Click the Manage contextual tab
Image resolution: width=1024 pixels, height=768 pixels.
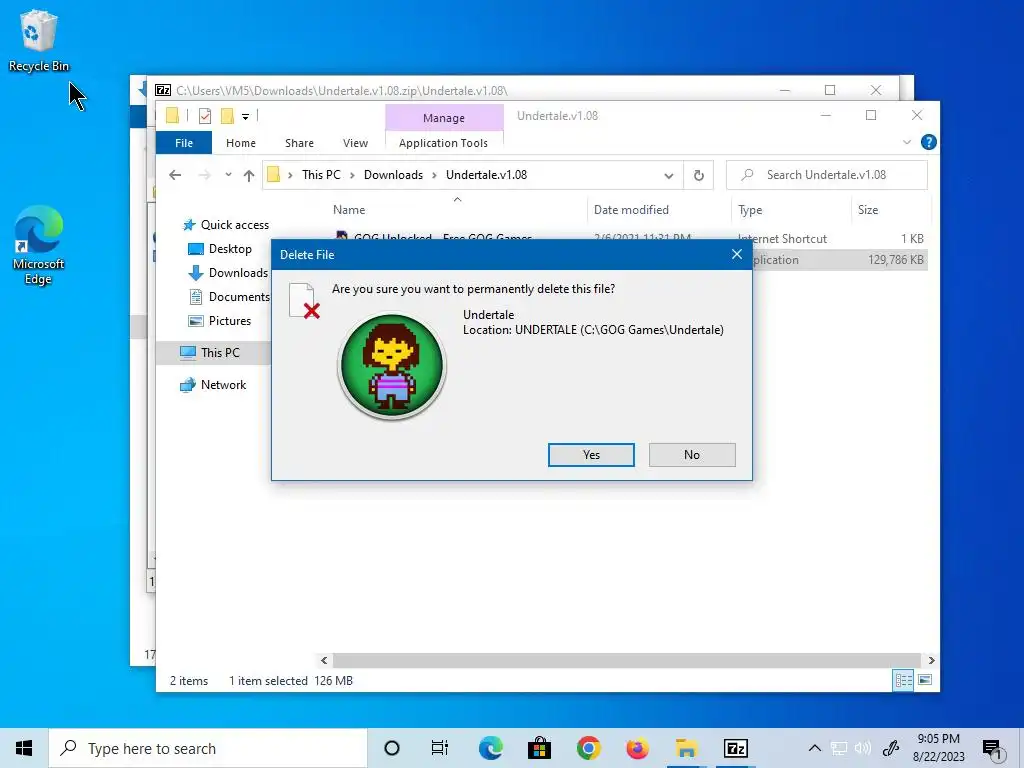[x=444, y=118]
